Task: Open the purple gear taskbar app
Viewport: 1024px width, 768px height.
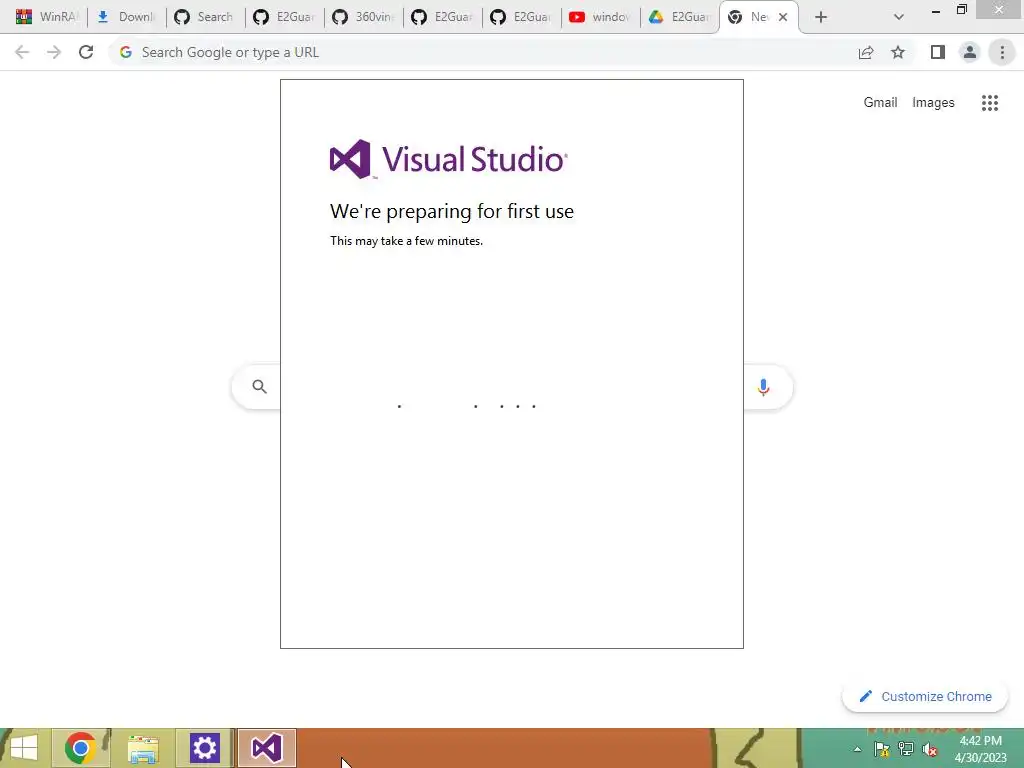Action: tap(204, 748)
